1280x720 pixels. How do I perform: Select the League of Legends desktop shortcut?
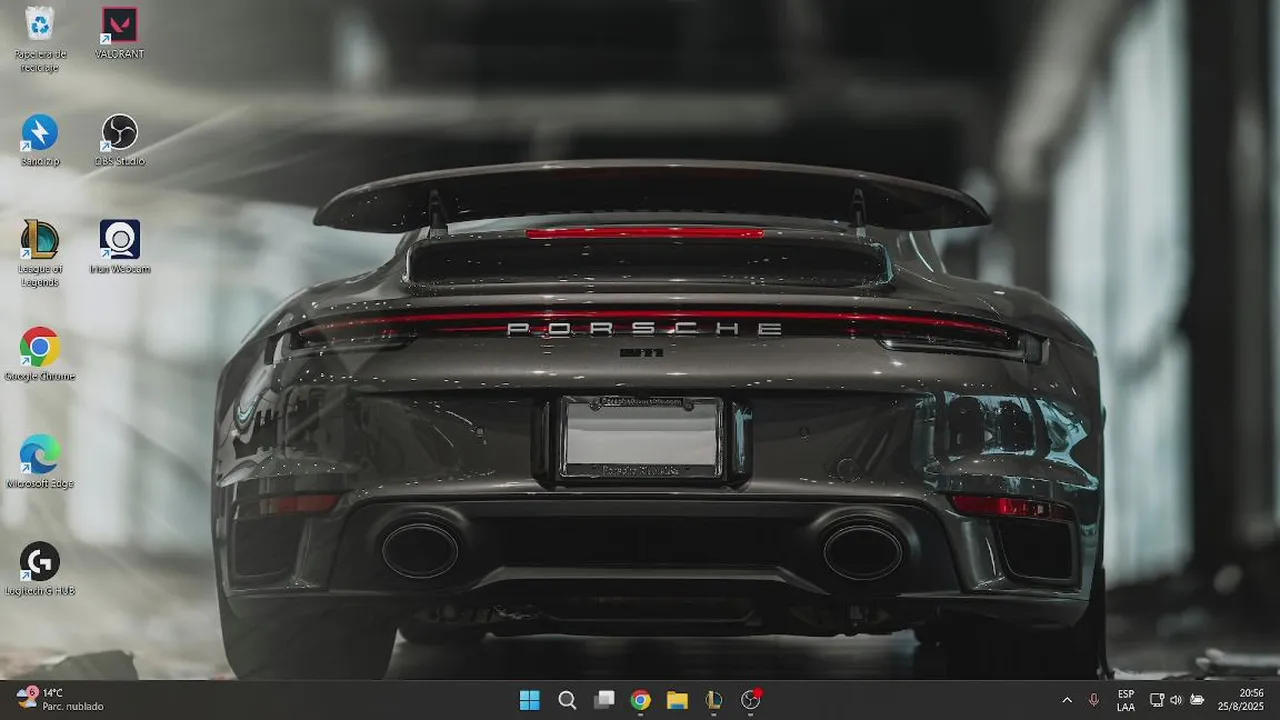tap(40, 254)
